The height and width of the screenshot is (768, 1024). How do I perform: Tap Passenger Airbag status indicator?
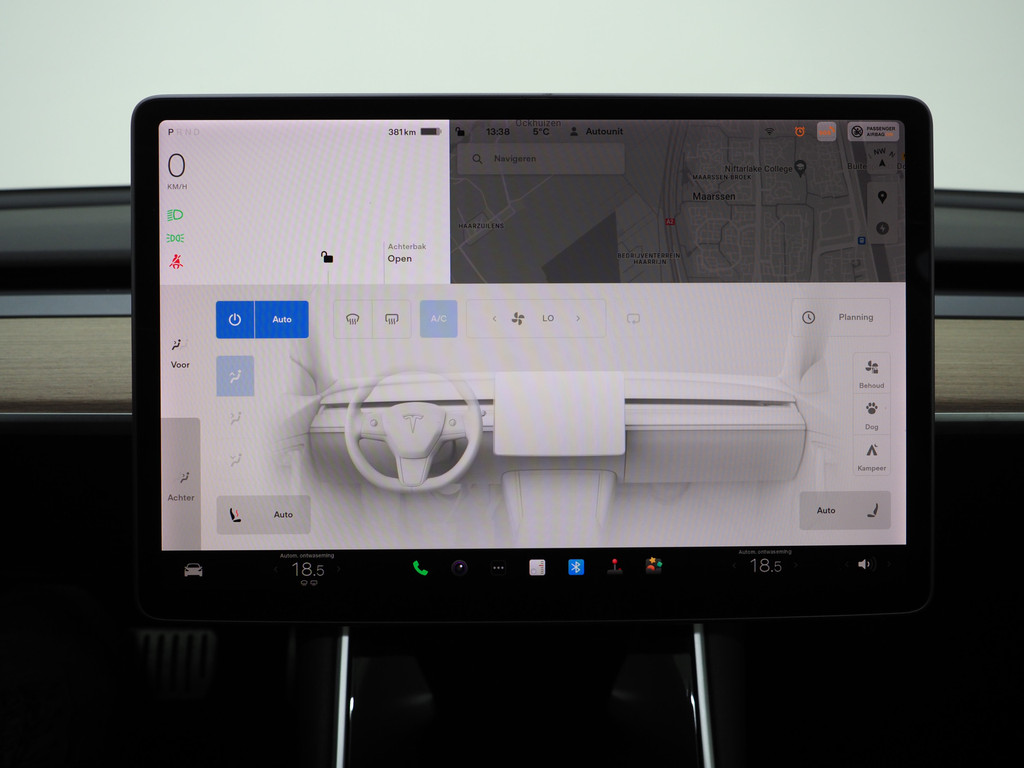[873, 131]
